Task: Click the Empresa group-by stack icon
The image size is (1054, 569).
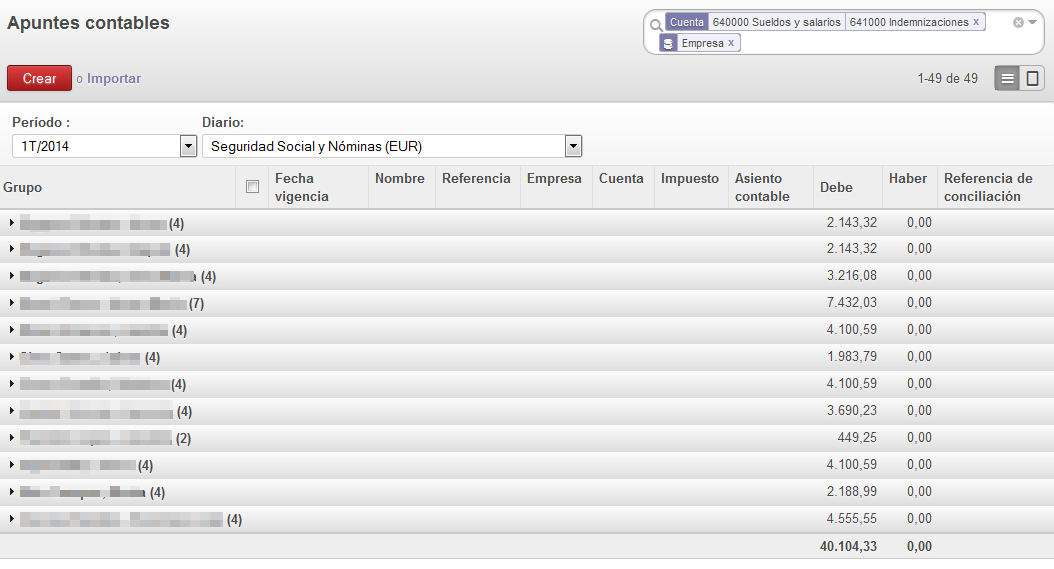Action: [668, 43]
